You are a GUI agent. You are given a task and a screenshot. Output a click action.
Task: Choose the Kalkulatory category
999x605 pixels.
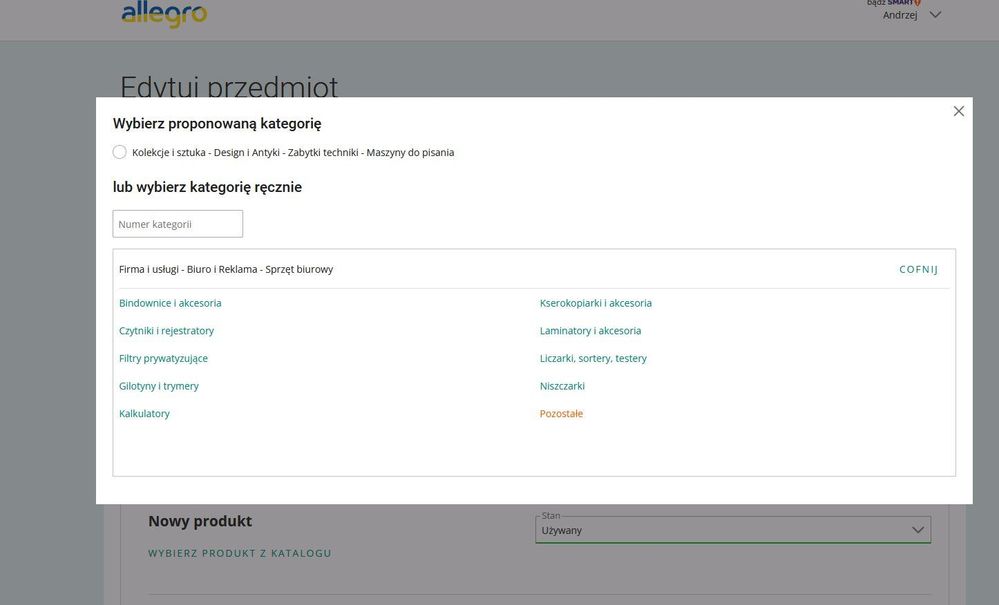pyautogui.click(x=144, y=414)
